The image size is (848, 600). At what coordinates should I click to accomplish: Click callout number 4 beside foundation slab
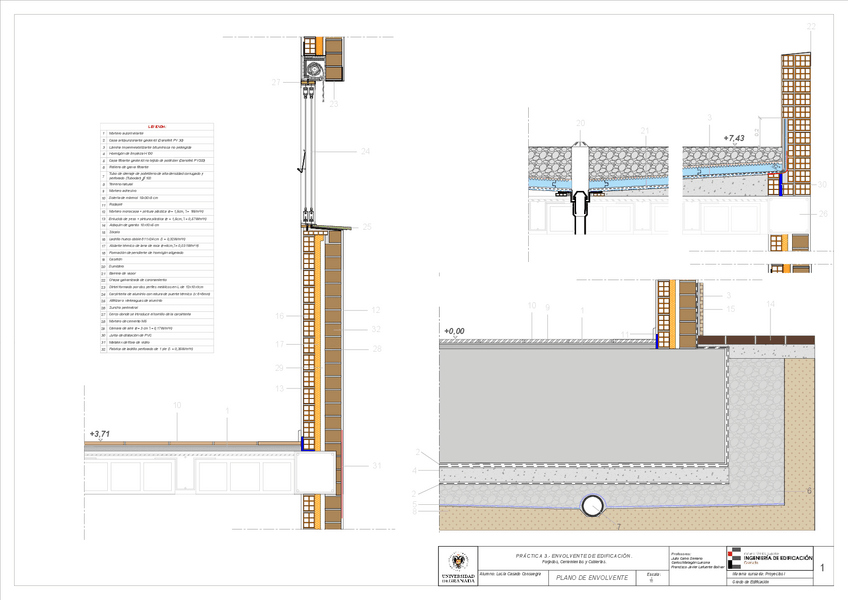coord(415,471)
